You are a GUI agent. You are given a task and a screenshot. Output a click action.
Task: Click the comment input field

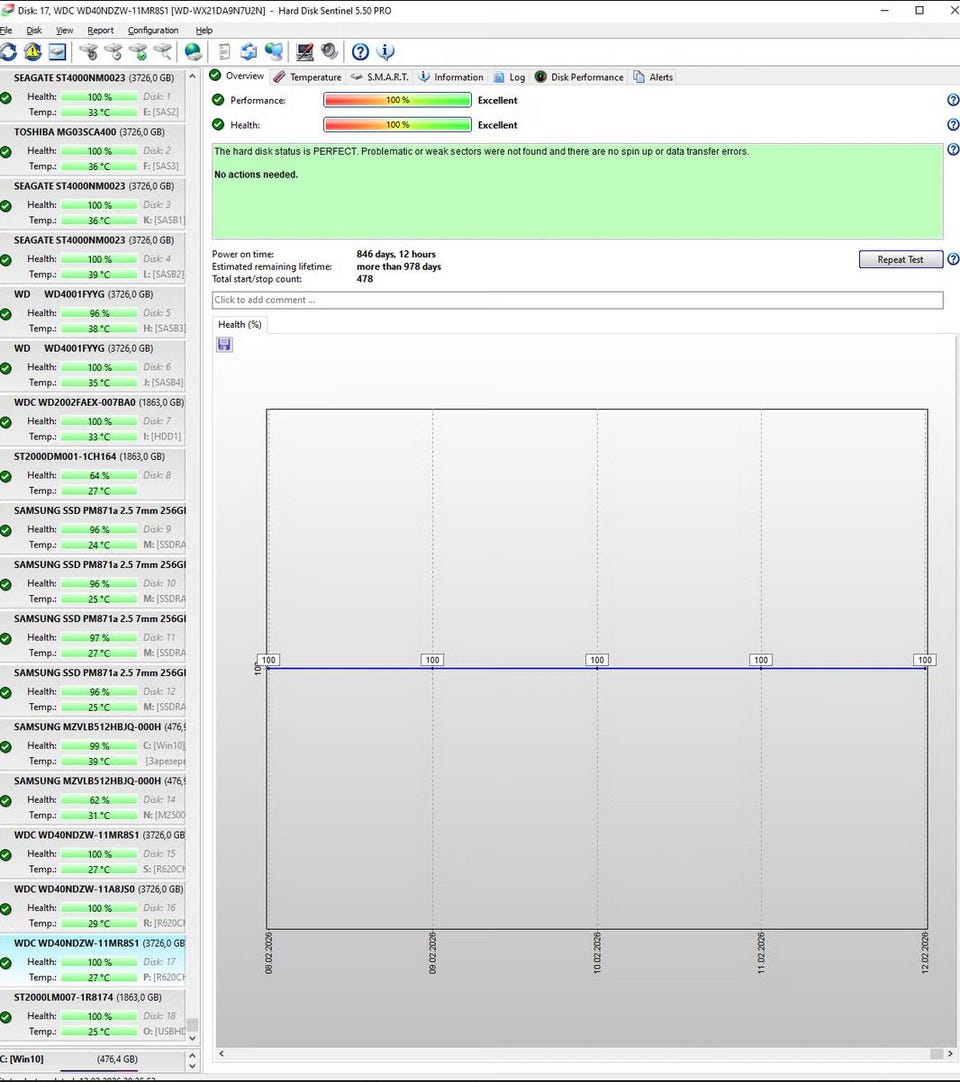[577, 300]
